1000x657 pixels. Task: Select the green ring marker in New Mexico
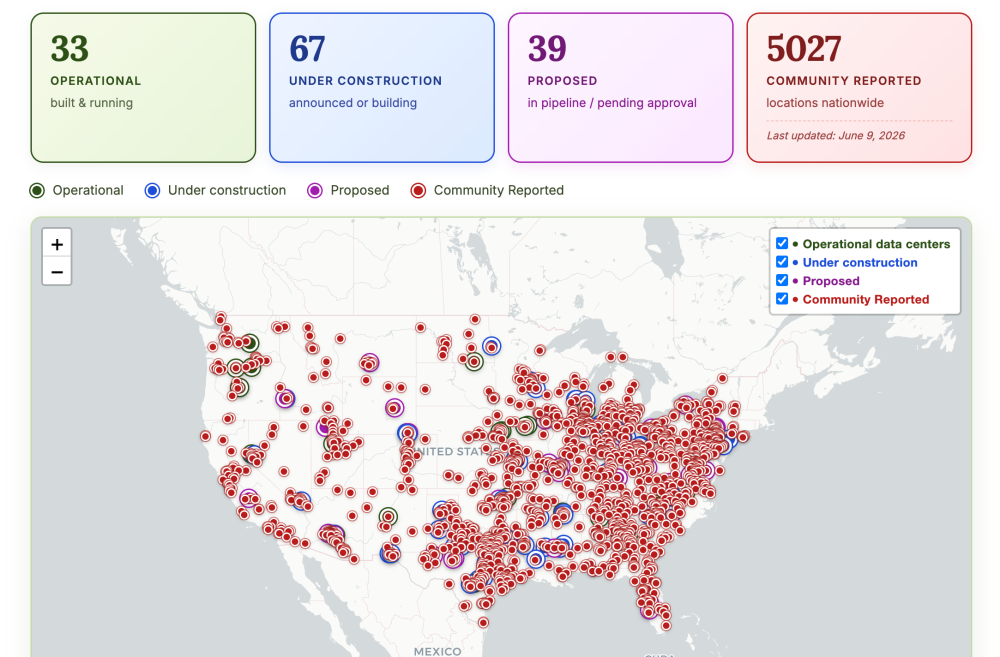388,517
